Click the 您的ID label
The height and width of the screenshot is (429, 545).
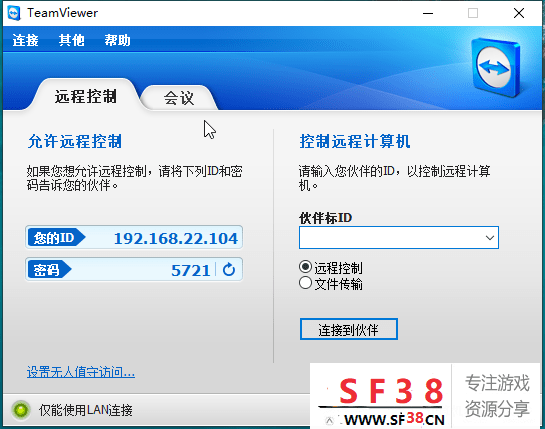pos(56,238)
